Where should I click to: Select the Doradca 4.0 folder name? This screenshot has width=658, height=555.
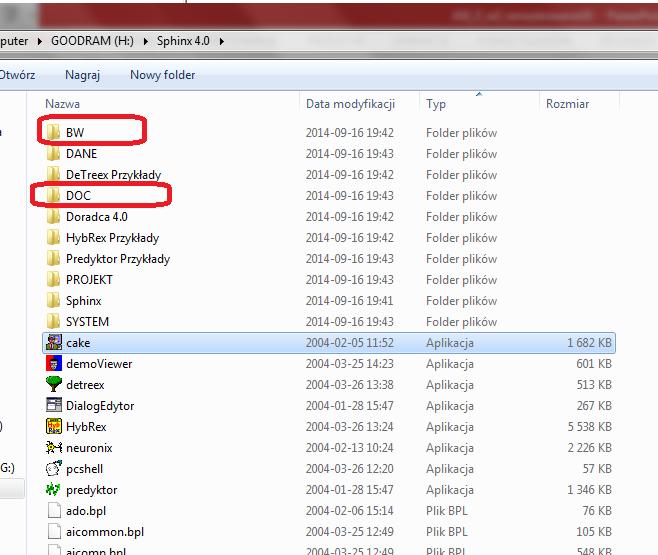(97, 216)
